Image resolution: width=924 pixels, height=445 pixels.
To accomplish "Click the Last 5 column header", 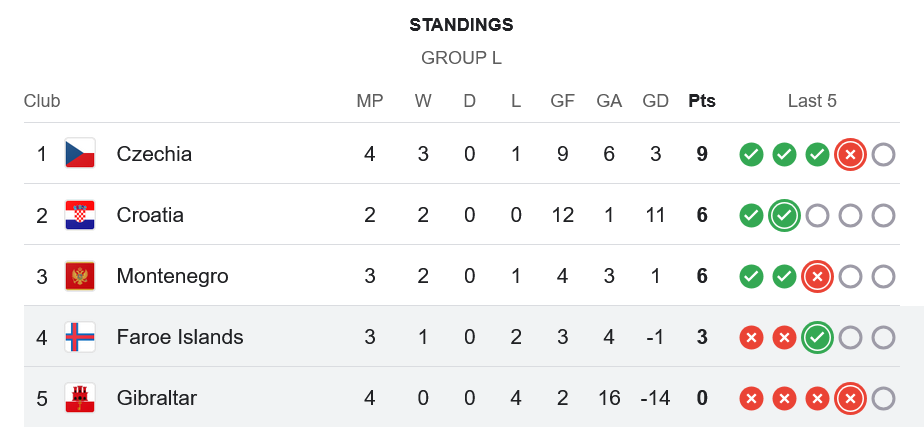I will (x=812, y=101).
